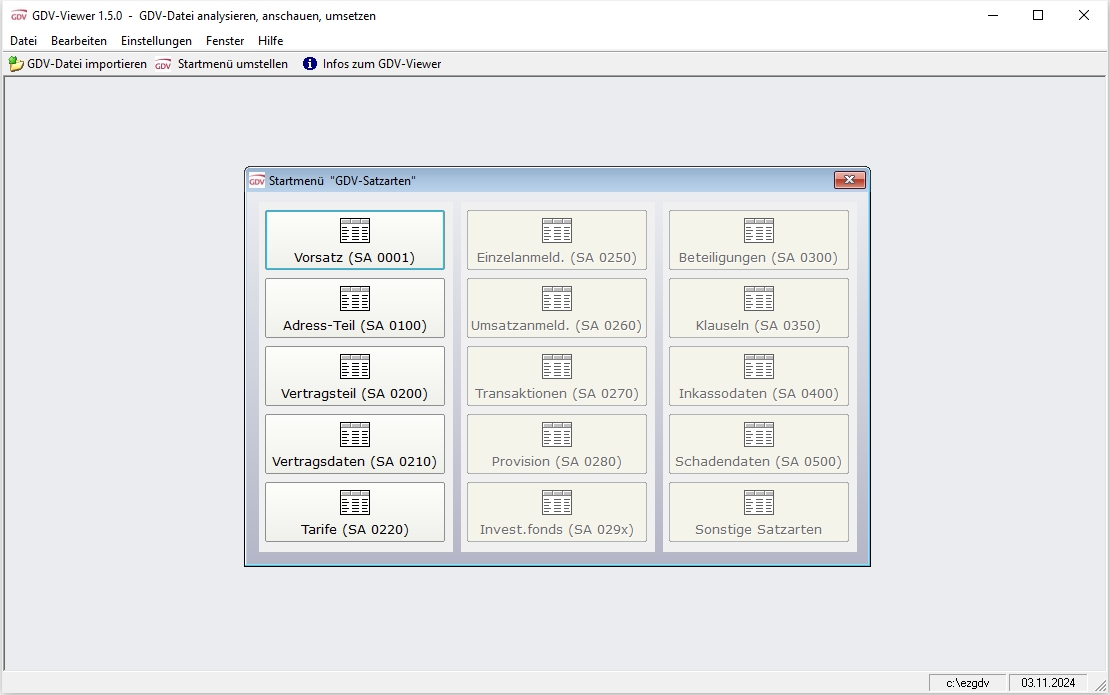
Task: Open Vertragsdaten (SA 0210) view
Action: [355, 444]
